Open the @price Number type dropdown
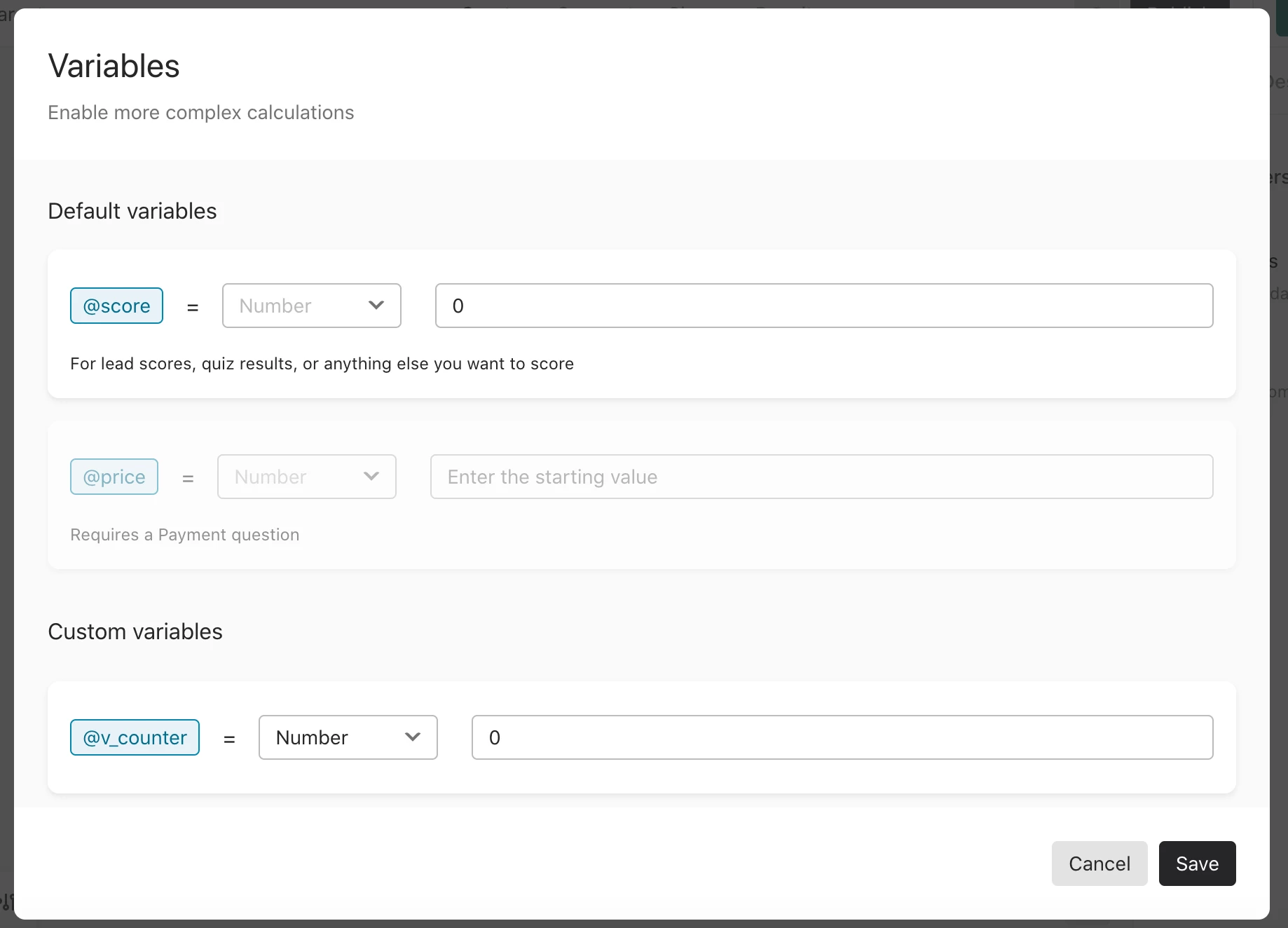This screenshot has width=1288, height=928. click(x=307, y=477)
